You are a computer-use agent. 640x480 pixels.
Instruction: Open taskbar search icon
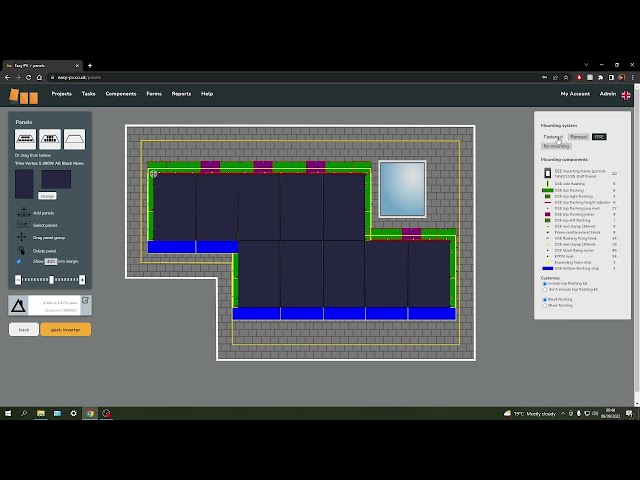click(24, 413)
